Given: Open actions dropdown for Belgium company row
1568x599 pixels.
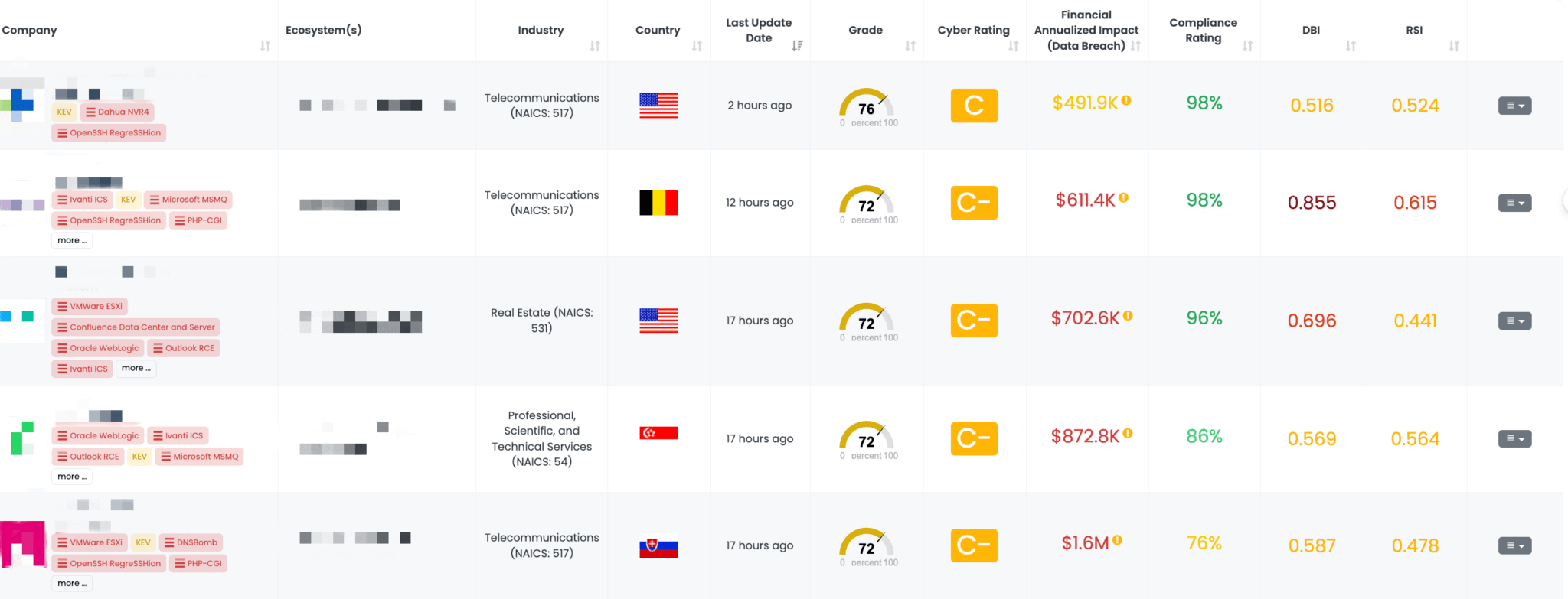Looking at the screenshot, I should click(x=1514, y=203).
